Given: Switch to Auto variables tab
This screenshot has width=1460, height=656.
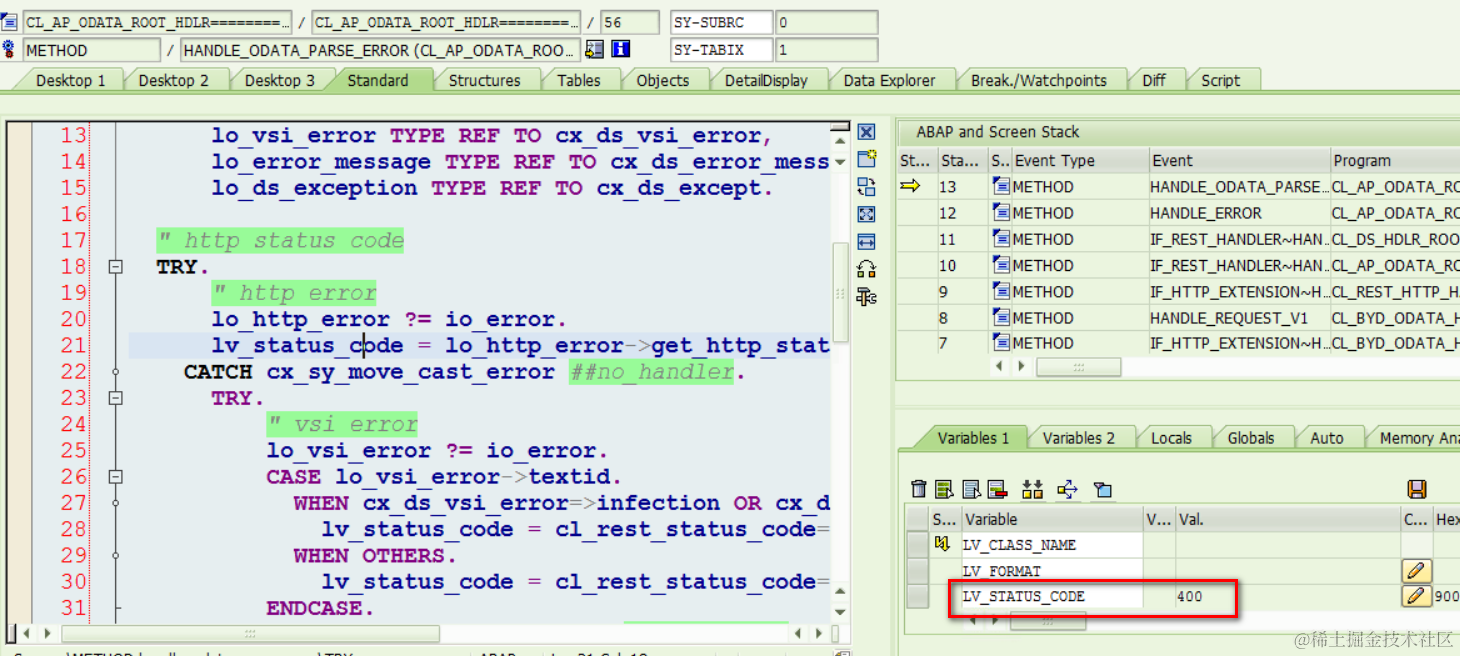Looking at the screenshot, I should tap(1326, 437).
